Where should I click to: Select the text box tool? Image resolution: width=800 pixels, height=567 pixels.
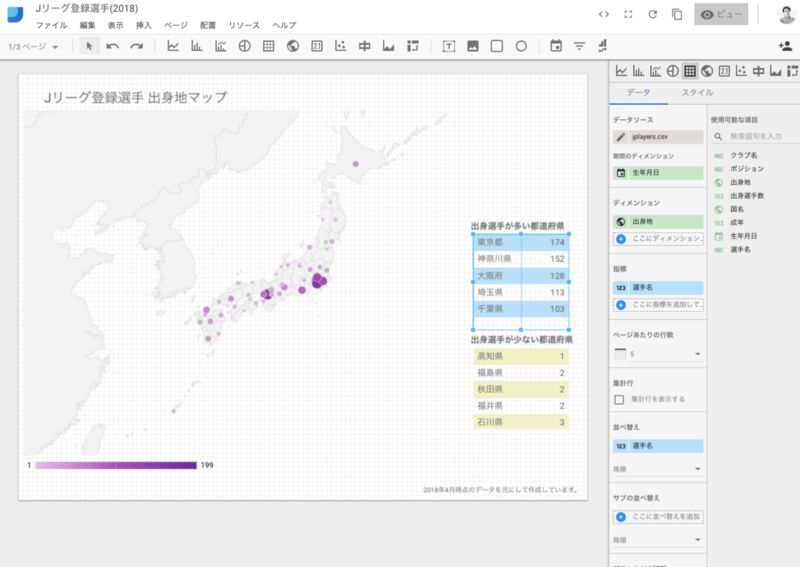448,46
